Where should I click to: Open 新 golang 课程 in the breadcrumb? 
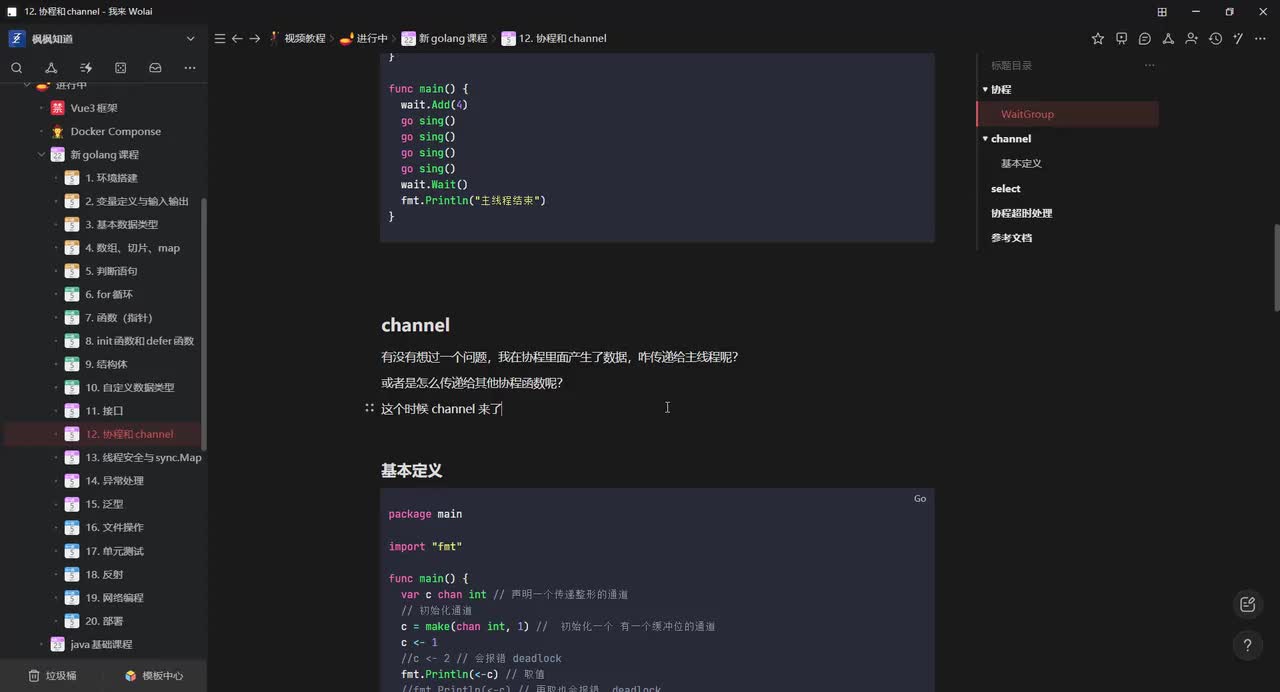tap(444, 38)
